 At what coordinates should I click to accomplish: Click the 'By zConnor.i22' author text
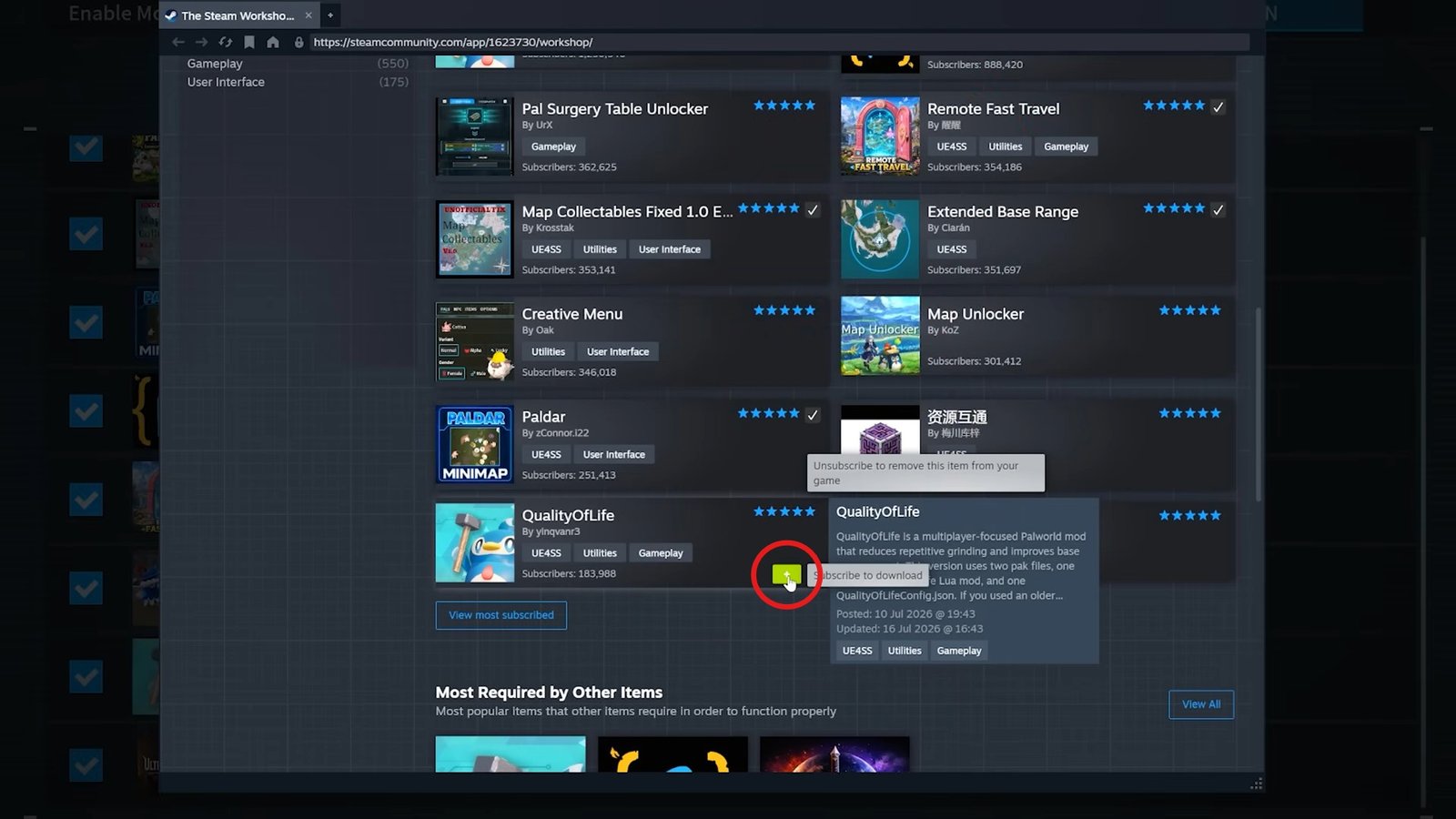pos(555,433)
